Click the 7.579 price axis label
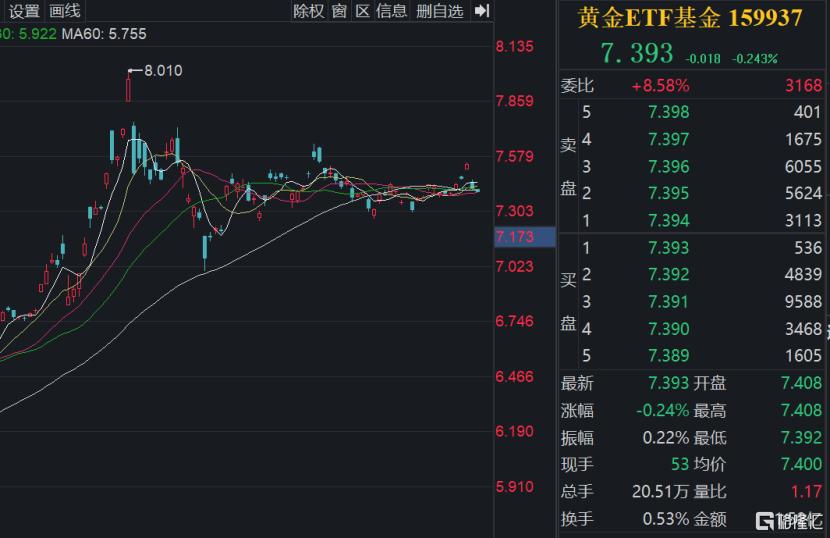Viewport: 830px width, 538px height. point(515,156)
